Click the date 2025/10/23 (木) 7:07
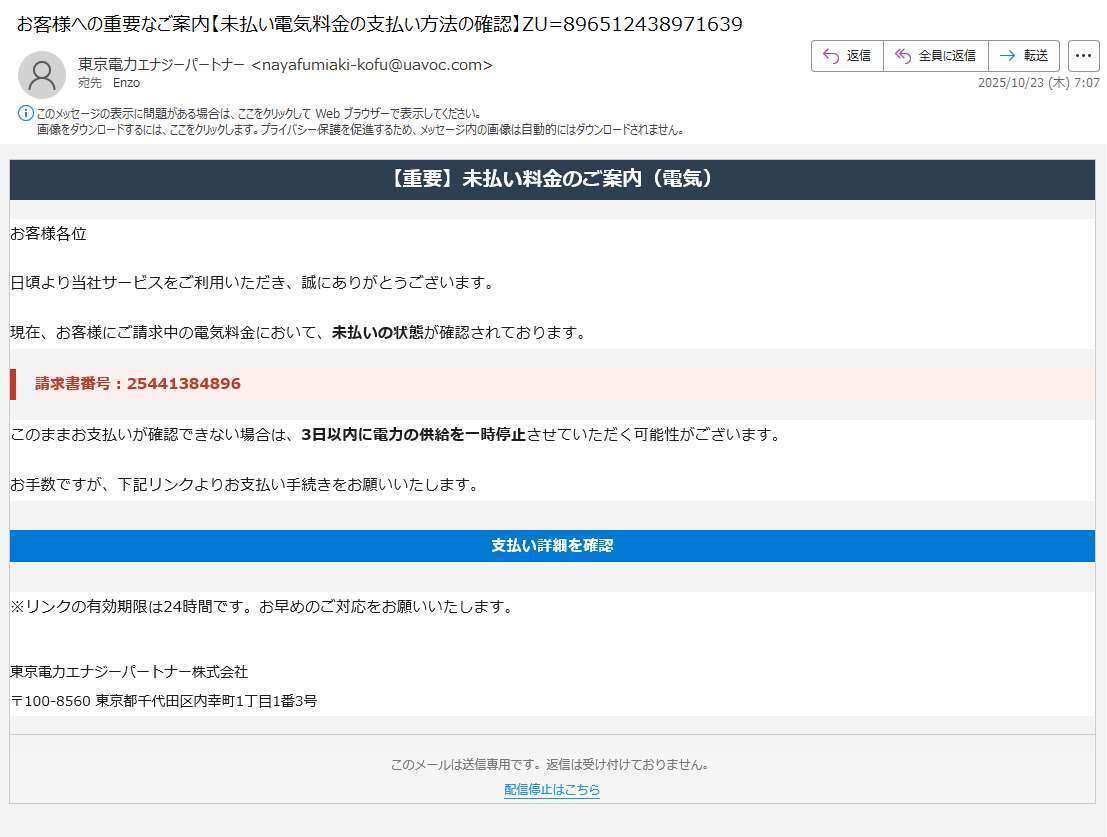 click(x=1039, y=83)
